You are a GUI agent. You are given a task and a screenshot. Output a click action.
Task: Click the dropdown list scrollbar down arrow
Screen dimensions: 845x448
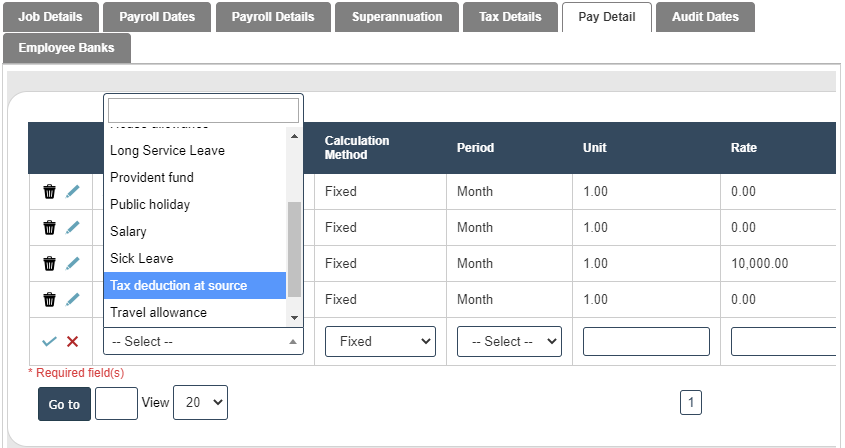[x=294, y=317]
